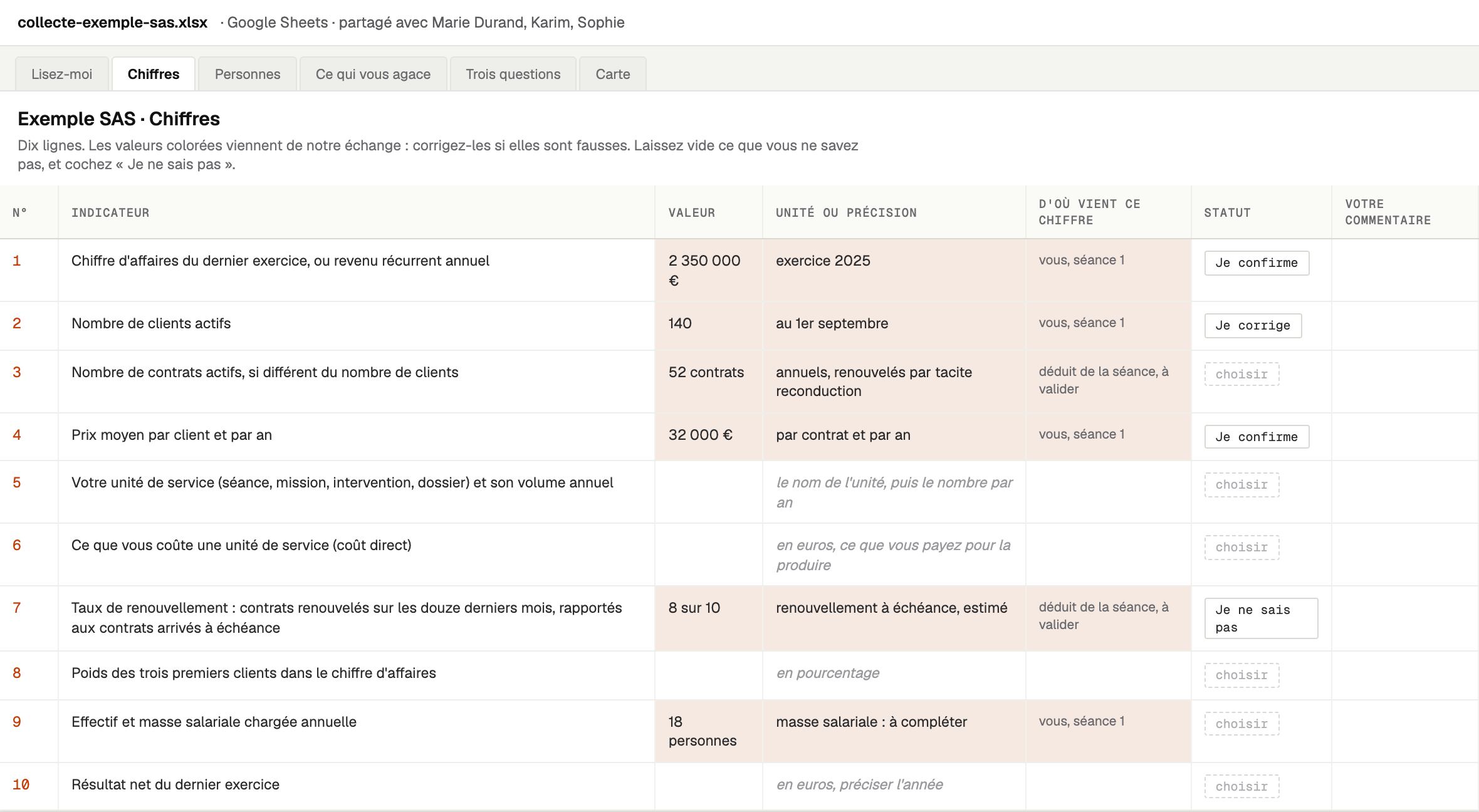Click the 'en euros, préciser l'année' cell

pos(894,786)
